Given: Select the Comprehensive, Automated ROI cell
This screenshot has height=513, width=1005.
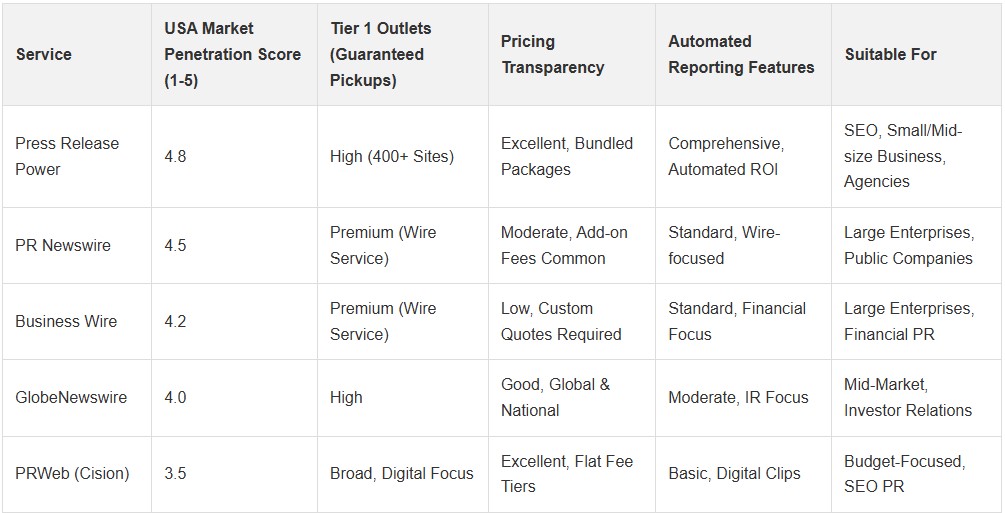Looking at the screenshot, I should click(x=726, y=157).
